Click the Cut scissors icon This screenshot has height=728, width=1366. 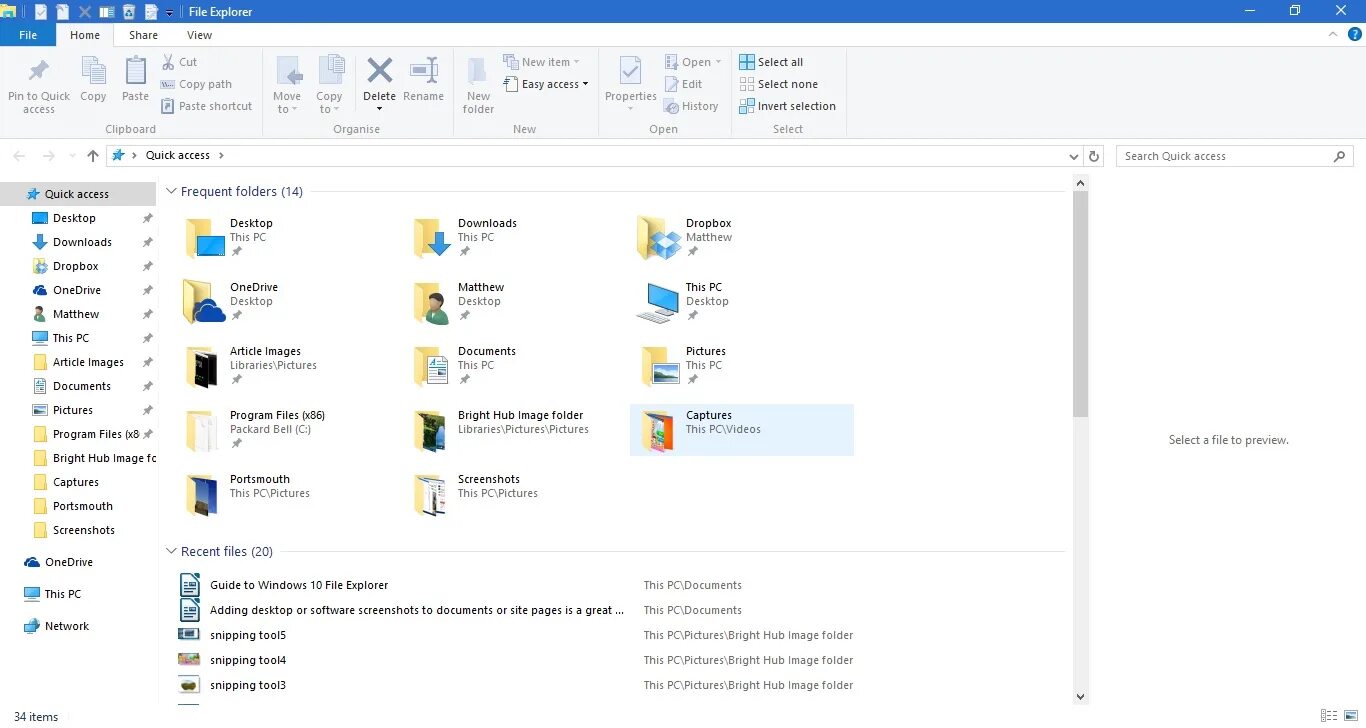[x=169, y=62]
